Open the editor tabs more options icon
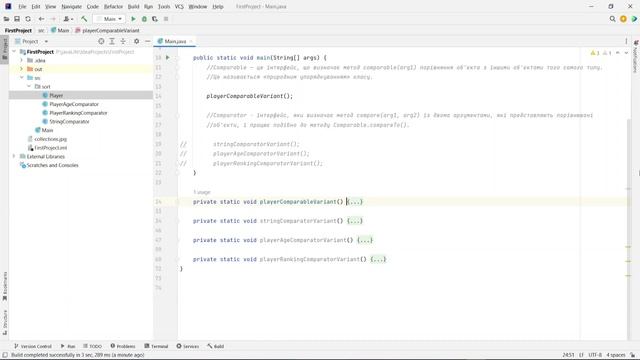640x360 pixels. 626,41
